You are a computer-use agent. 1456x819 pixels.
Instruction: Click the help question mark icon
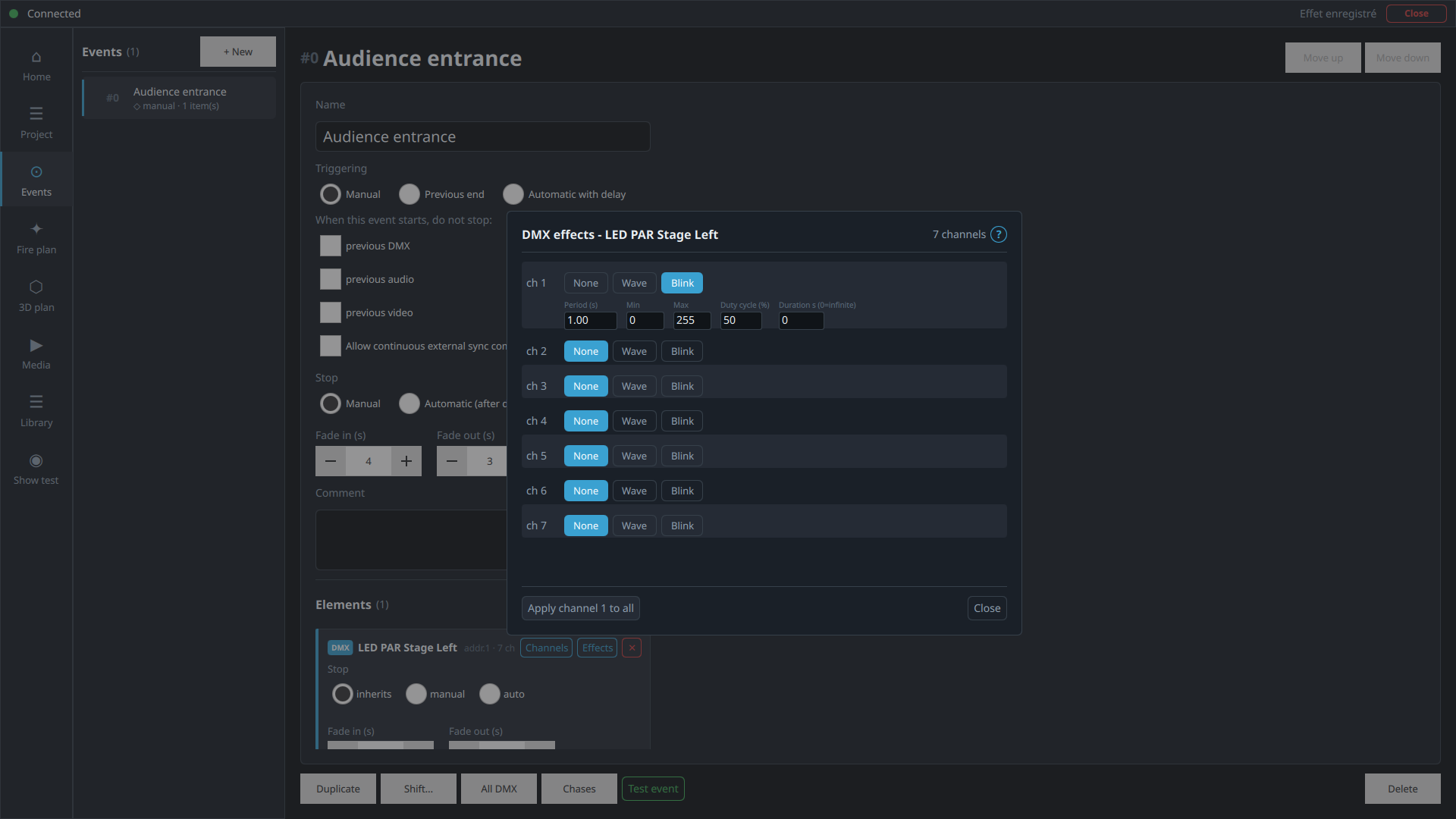point(999,234)
